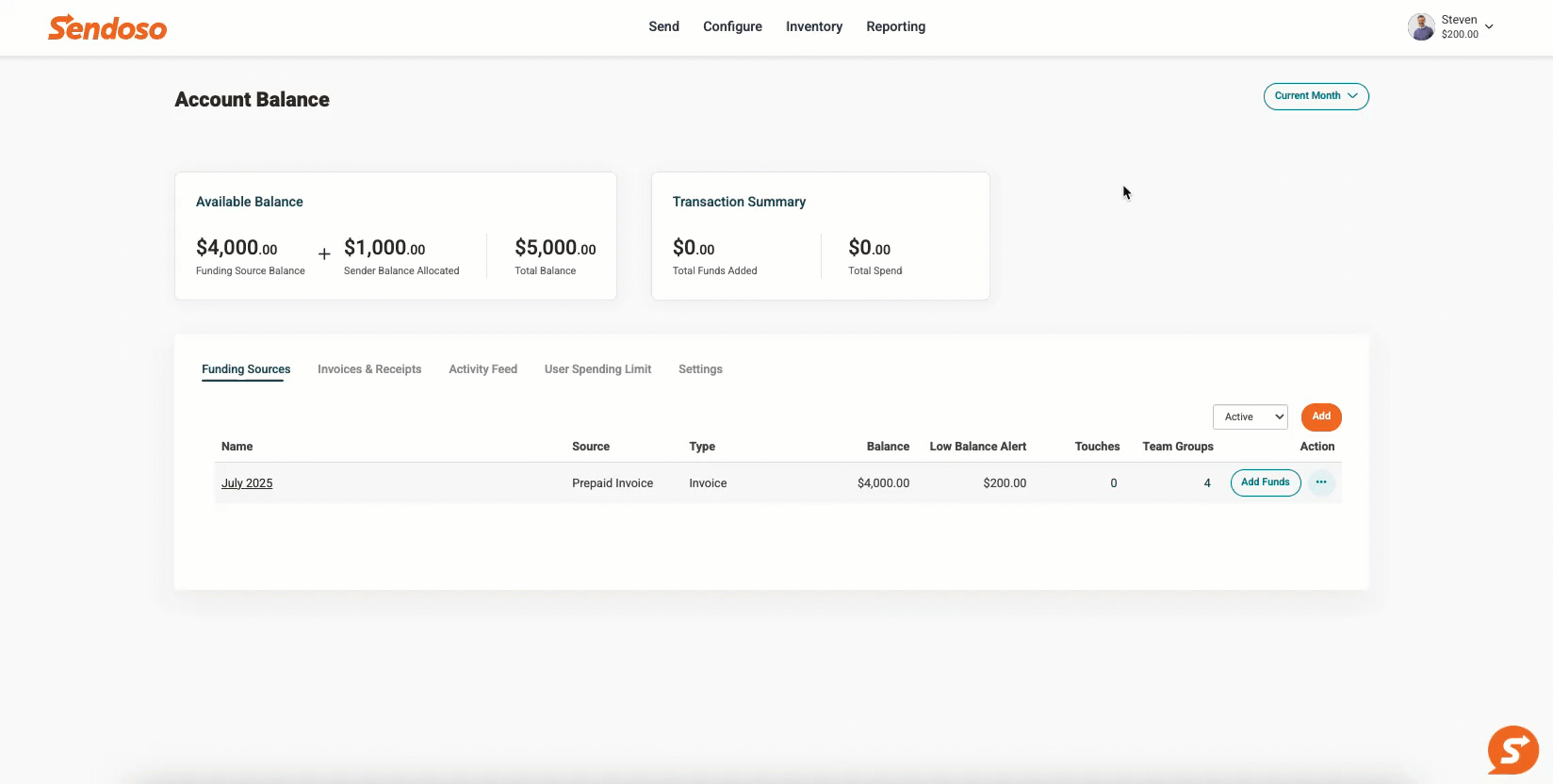Open the Reporting menu

point(895,26)
